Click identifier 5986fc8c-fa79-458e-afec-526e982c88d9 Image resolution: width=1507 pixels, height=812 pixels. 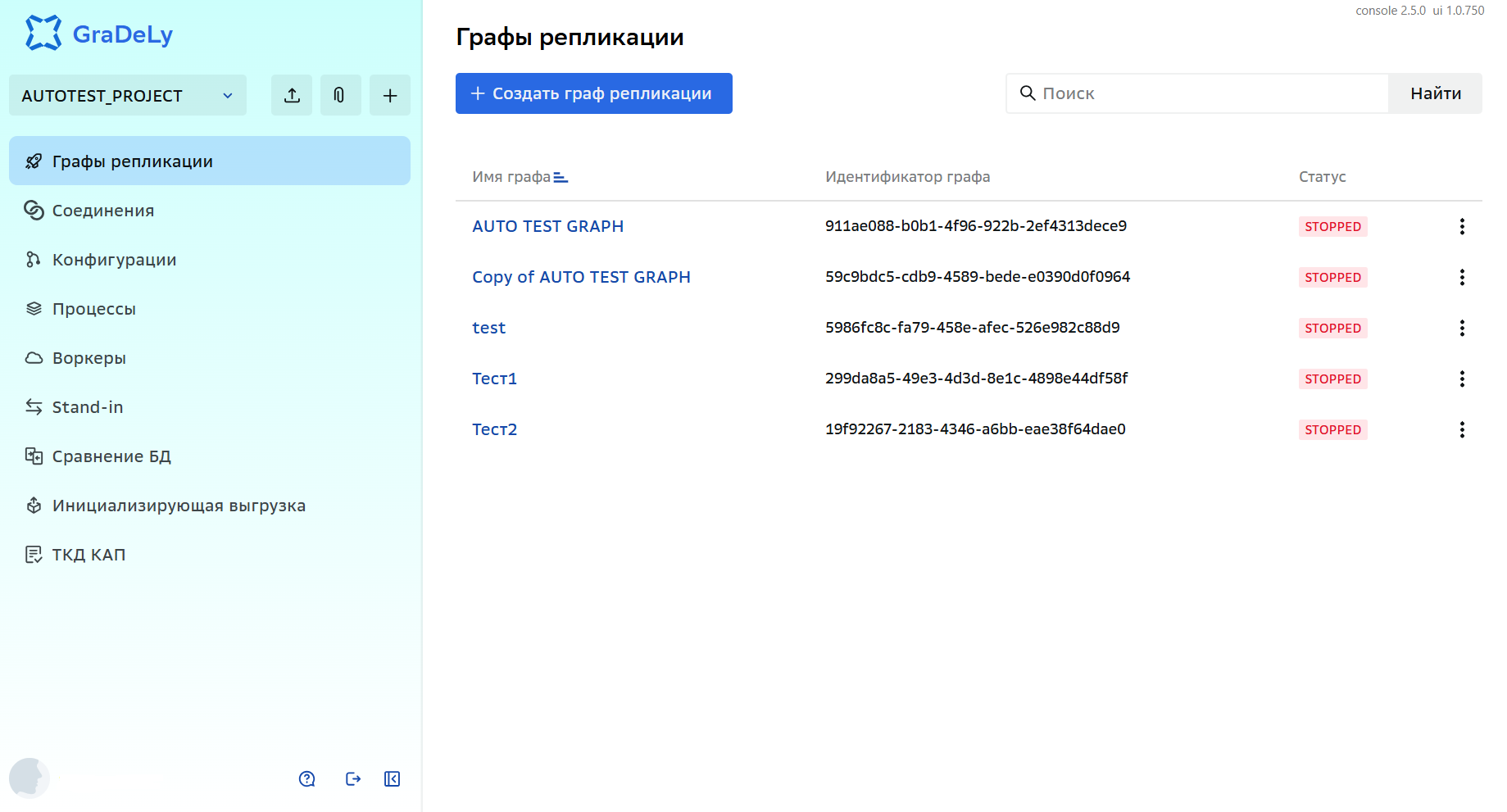pos(973,328)
